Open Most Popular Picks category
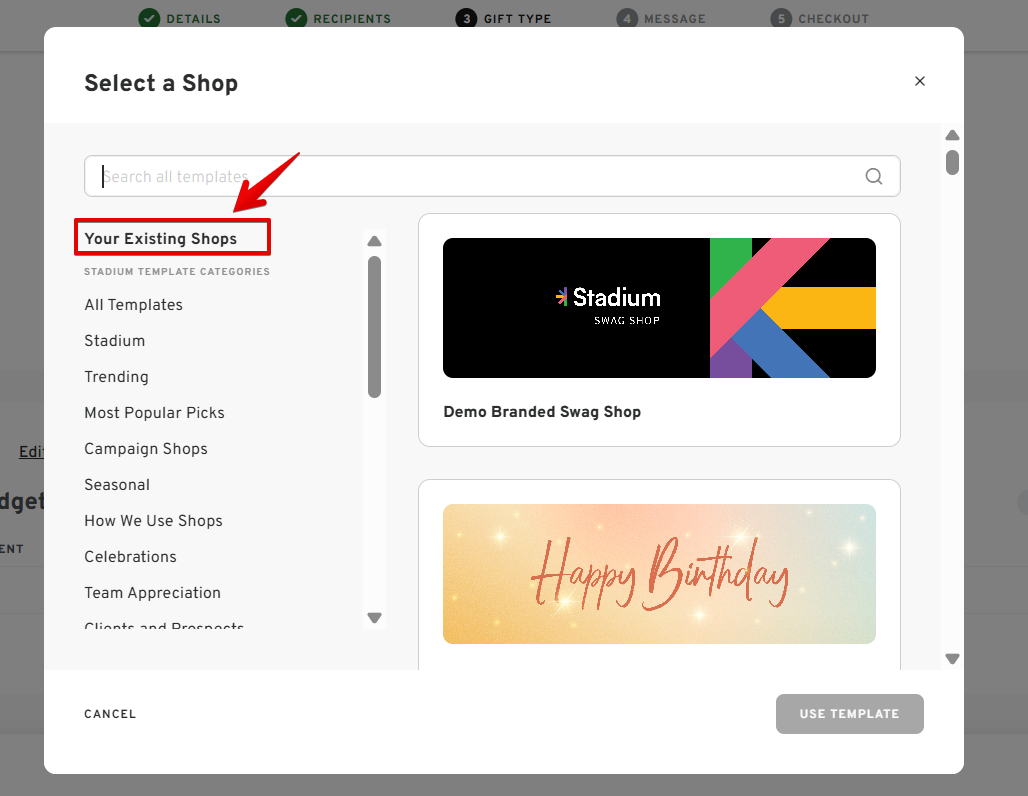The image size is (1028, 796). [154, 413]
